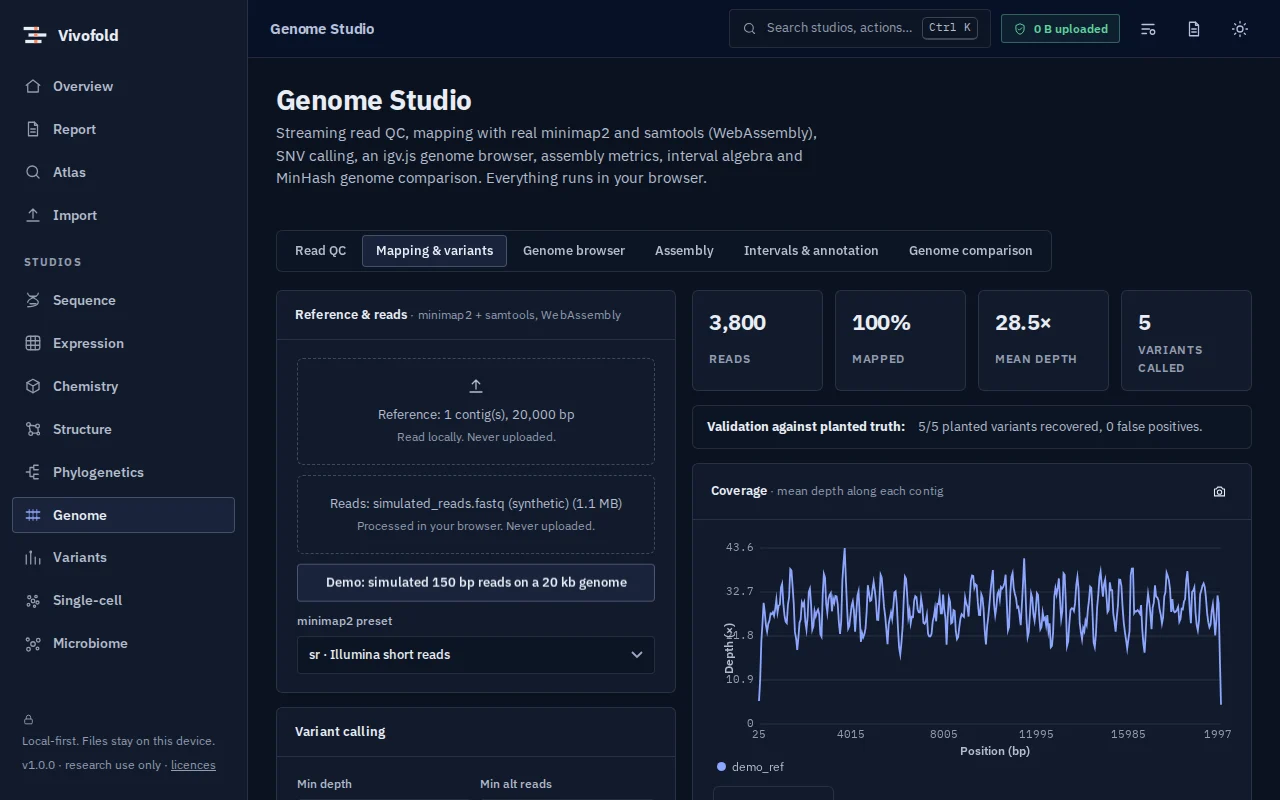This screenshot has height=800, width=1280.
Task: Go to Atlas in the sidebar
Action: tap(123, 172)
